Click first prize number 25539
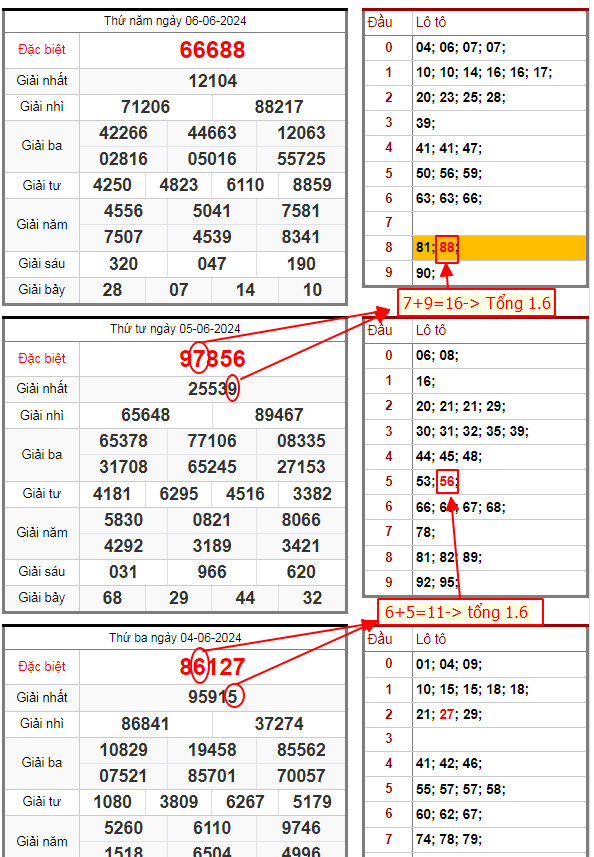594x857 pixels. click(x=213, y=389)
